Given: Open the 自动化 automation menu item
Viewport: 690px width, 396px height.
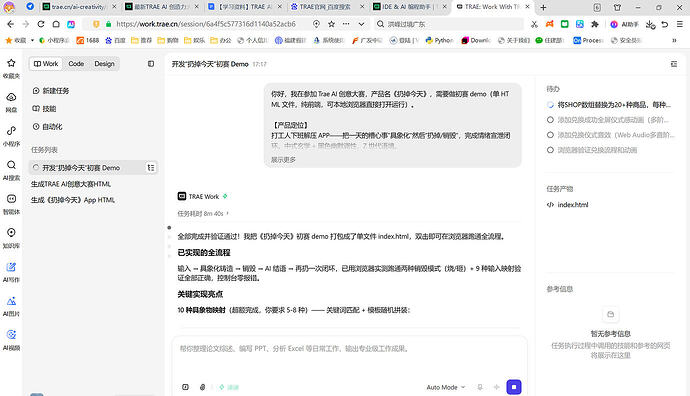Looking at the screenshot, I should point(47,127).
